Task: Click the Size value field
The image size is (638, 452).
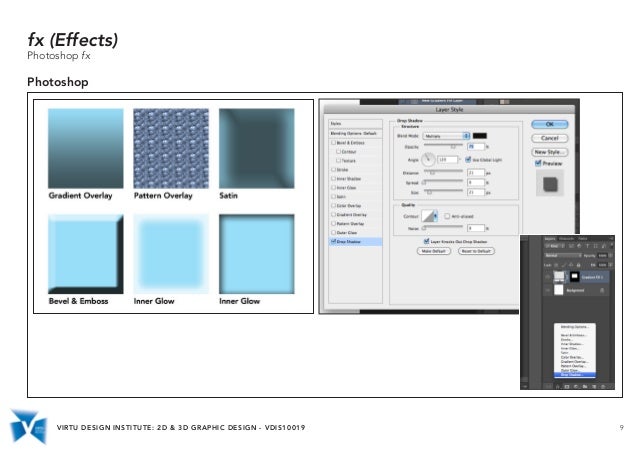Action: [476, 192]
